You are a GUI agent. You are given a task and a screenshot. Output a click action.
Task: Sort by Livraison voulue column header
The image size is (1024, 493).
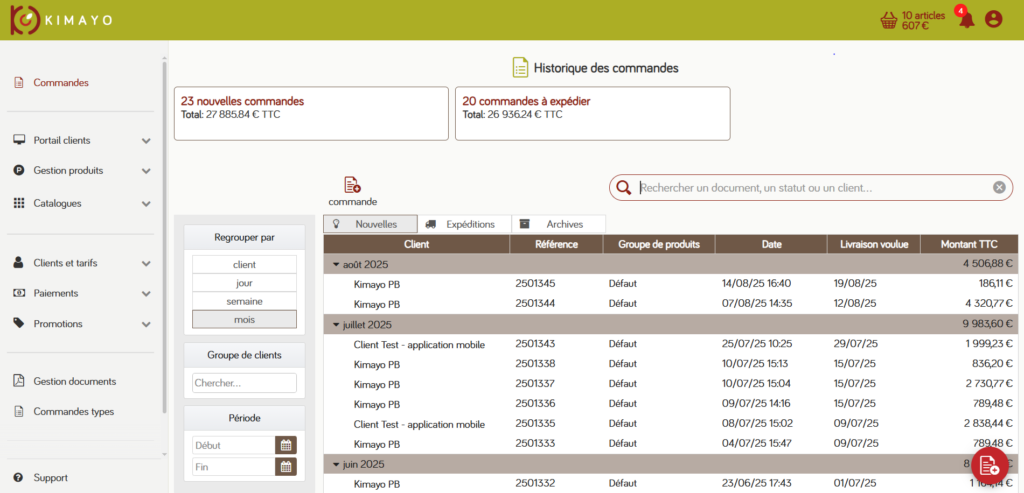pos(874,244)
